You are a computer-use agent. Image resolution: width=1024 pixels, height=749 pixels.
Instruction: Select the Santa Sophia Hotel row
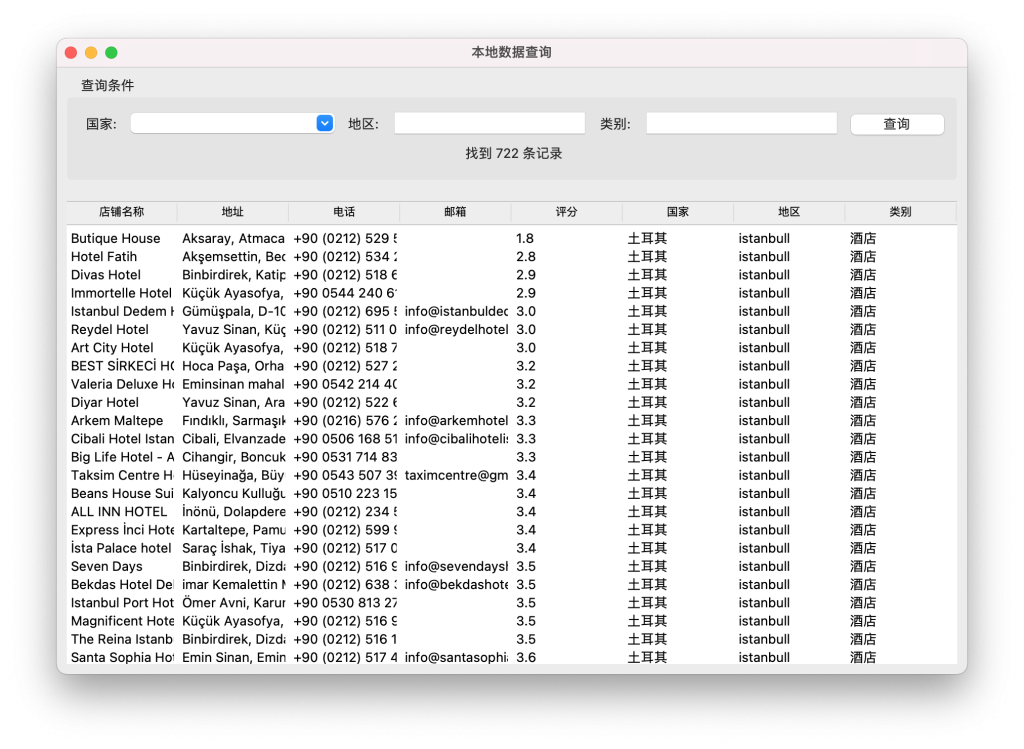click(122, 657)
